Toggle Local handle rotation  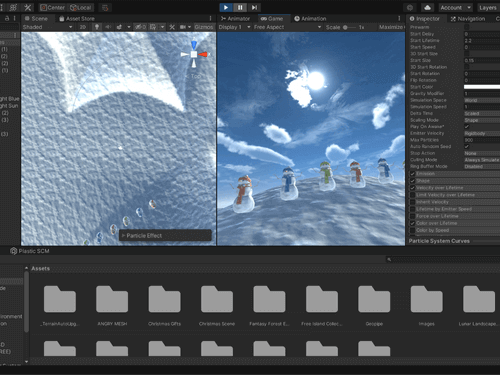pos(81,7)
